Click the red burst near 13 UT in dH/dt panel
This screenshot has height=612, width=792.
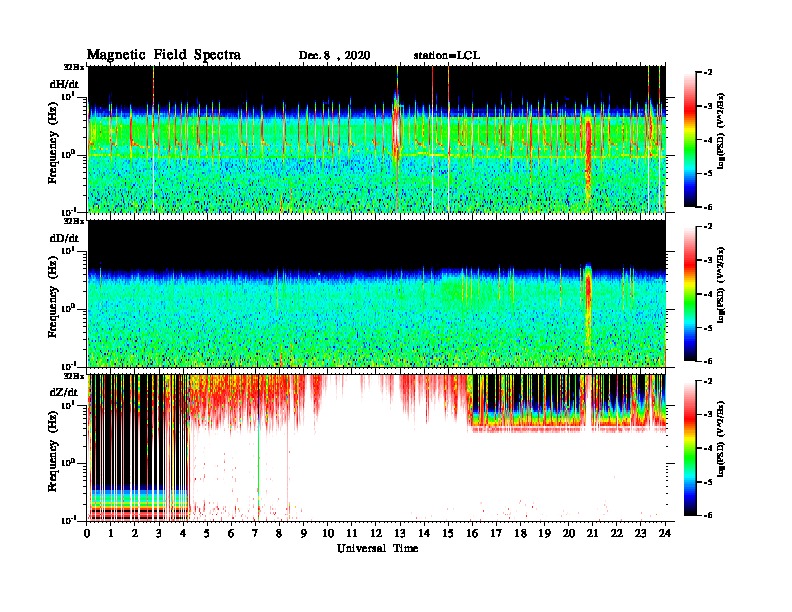pyautogui.click(x=396, y=131)
